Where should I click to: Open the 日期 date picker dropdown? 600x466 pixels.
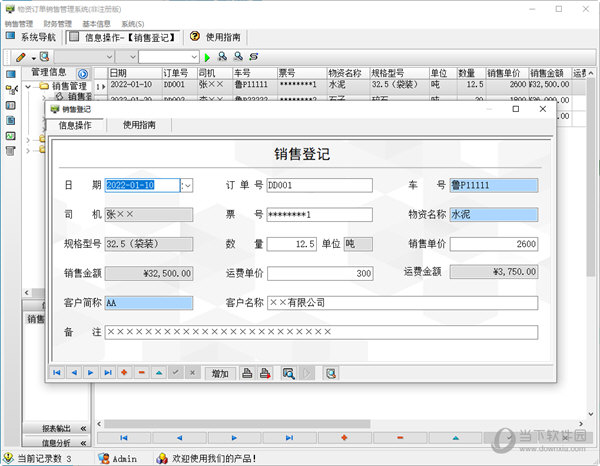coord(187,186)
